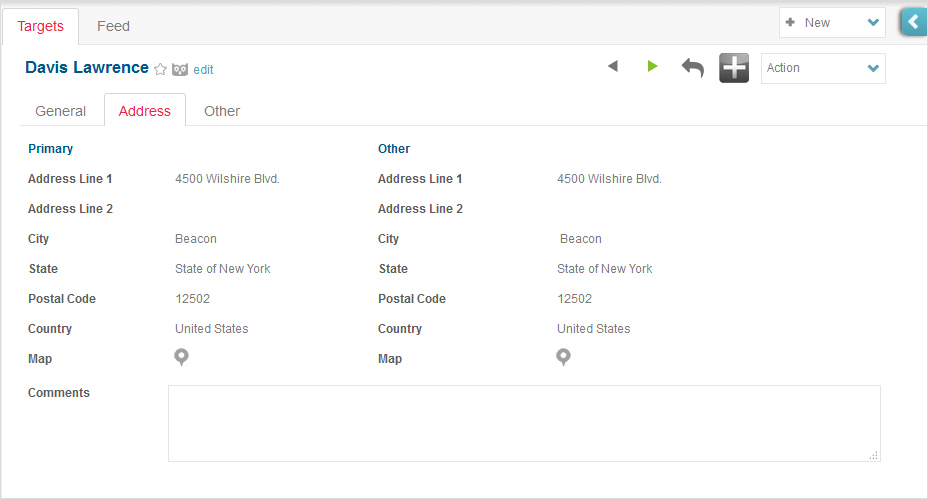Click the edit link
Image resolution: width=928 pixels, height=499 pixels.
(203, 70)
